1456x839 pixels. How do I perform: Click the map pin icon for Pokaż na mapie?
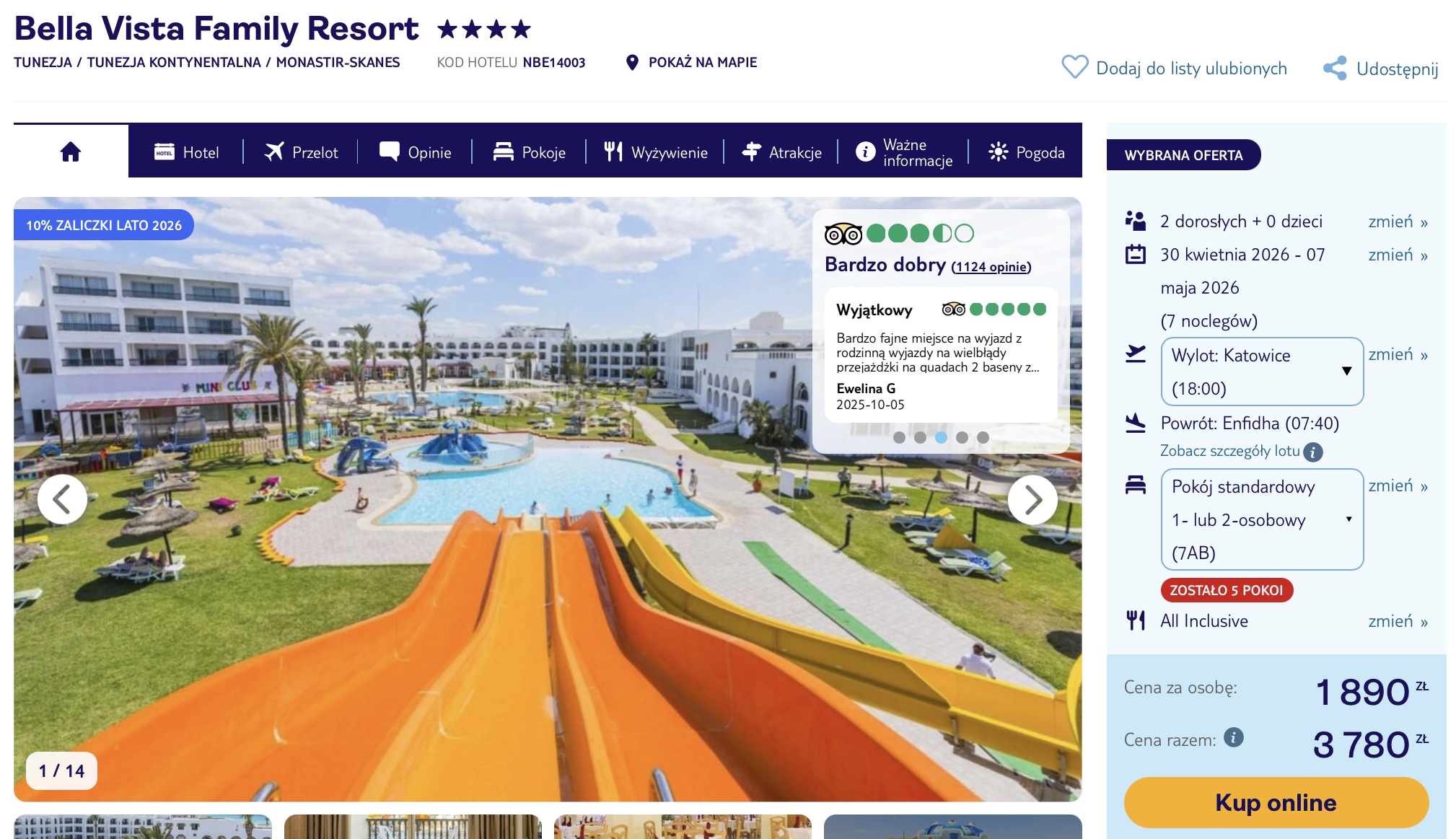(x=632, y=63)
